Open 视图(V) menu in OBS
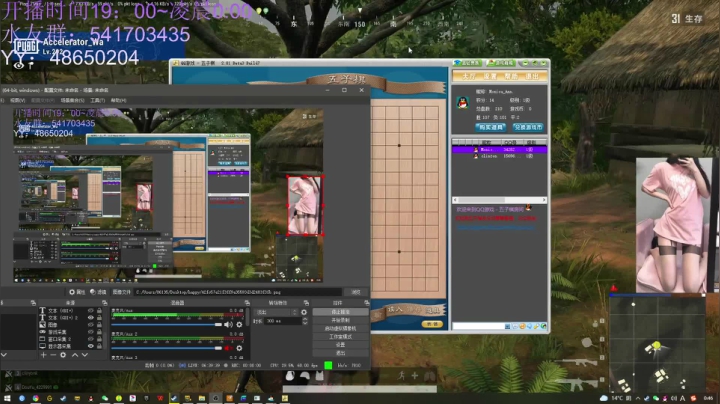Screen dimensions: 720x404 pos(17,100)
